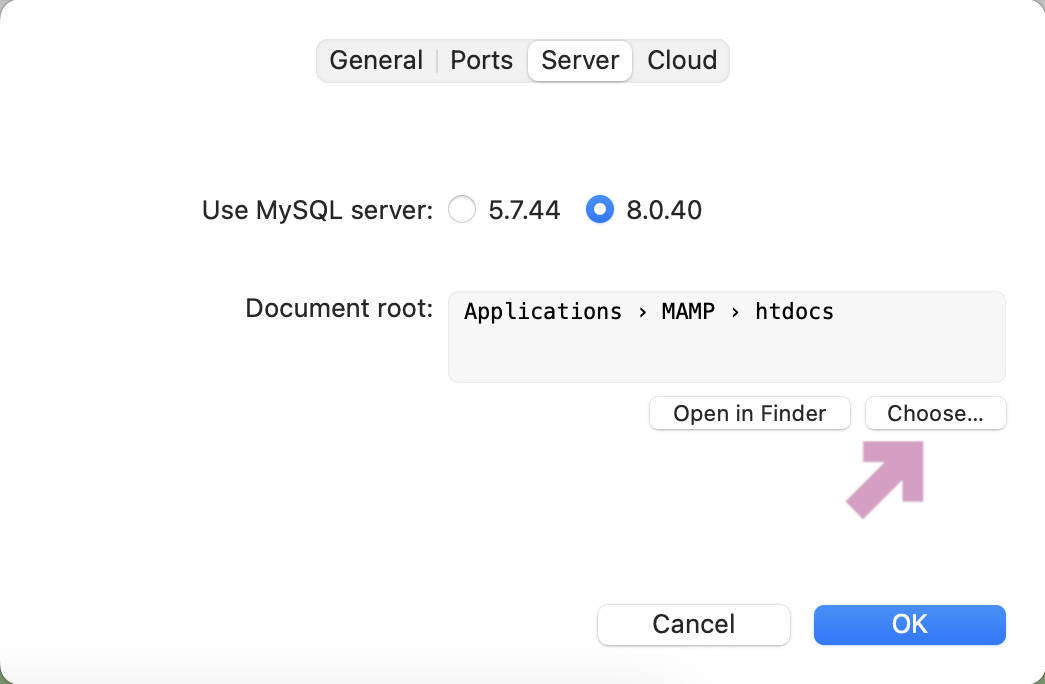Confirm the settings with OK

(909, 624)
